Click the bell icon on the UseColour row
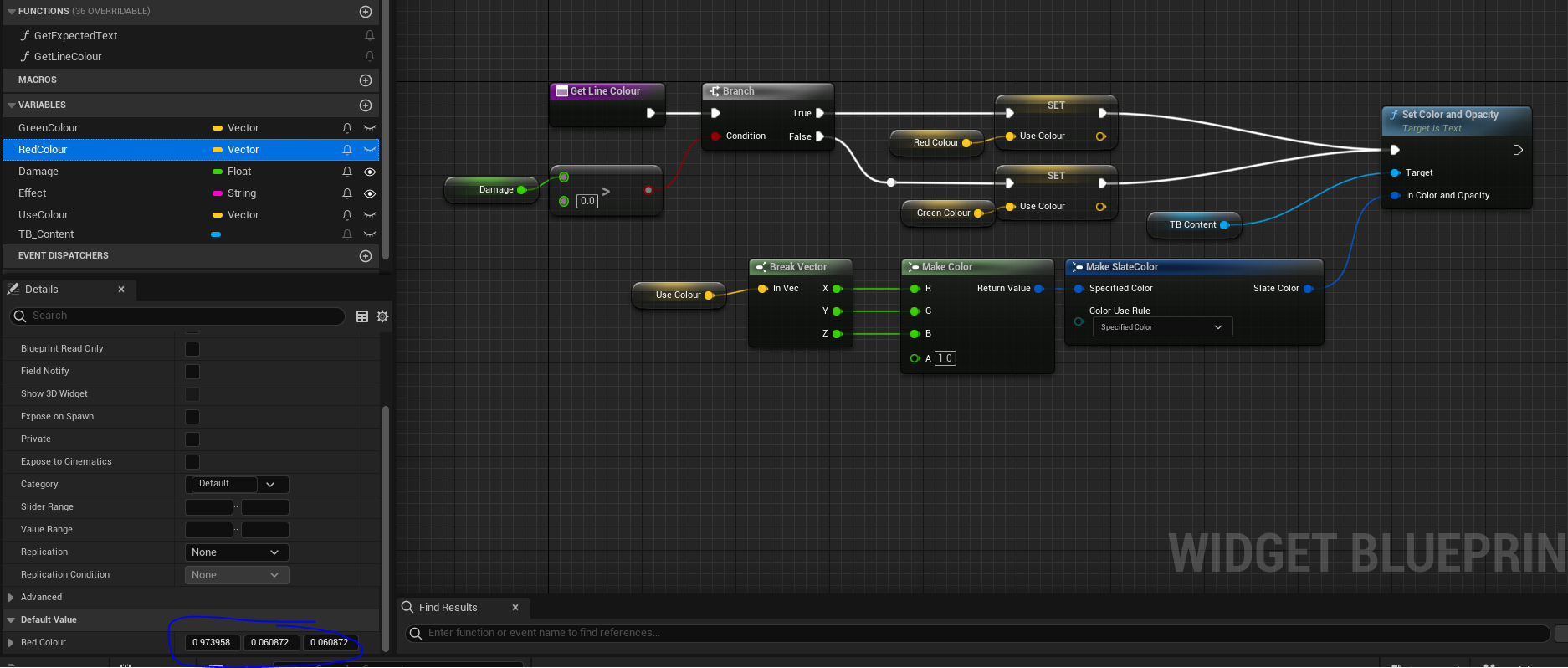This screenshot has height=668, width=1568. tap(347, 215)
